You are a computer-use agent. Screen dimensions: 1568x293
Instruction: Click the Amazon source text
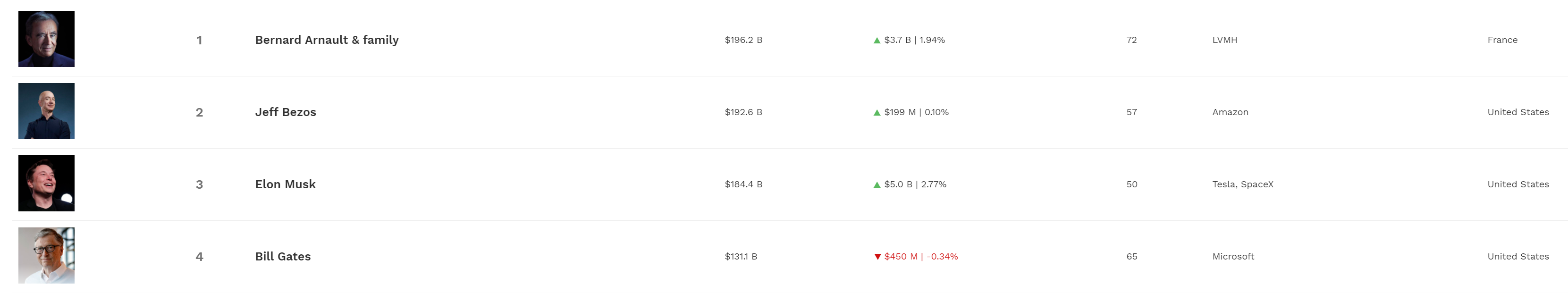click(x=1230, y=112)
